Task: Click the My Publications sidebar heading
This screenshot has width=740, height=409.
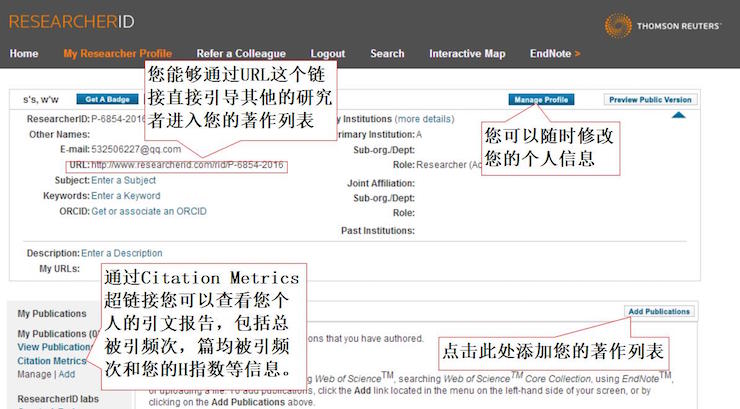Action: pos(52,314)
